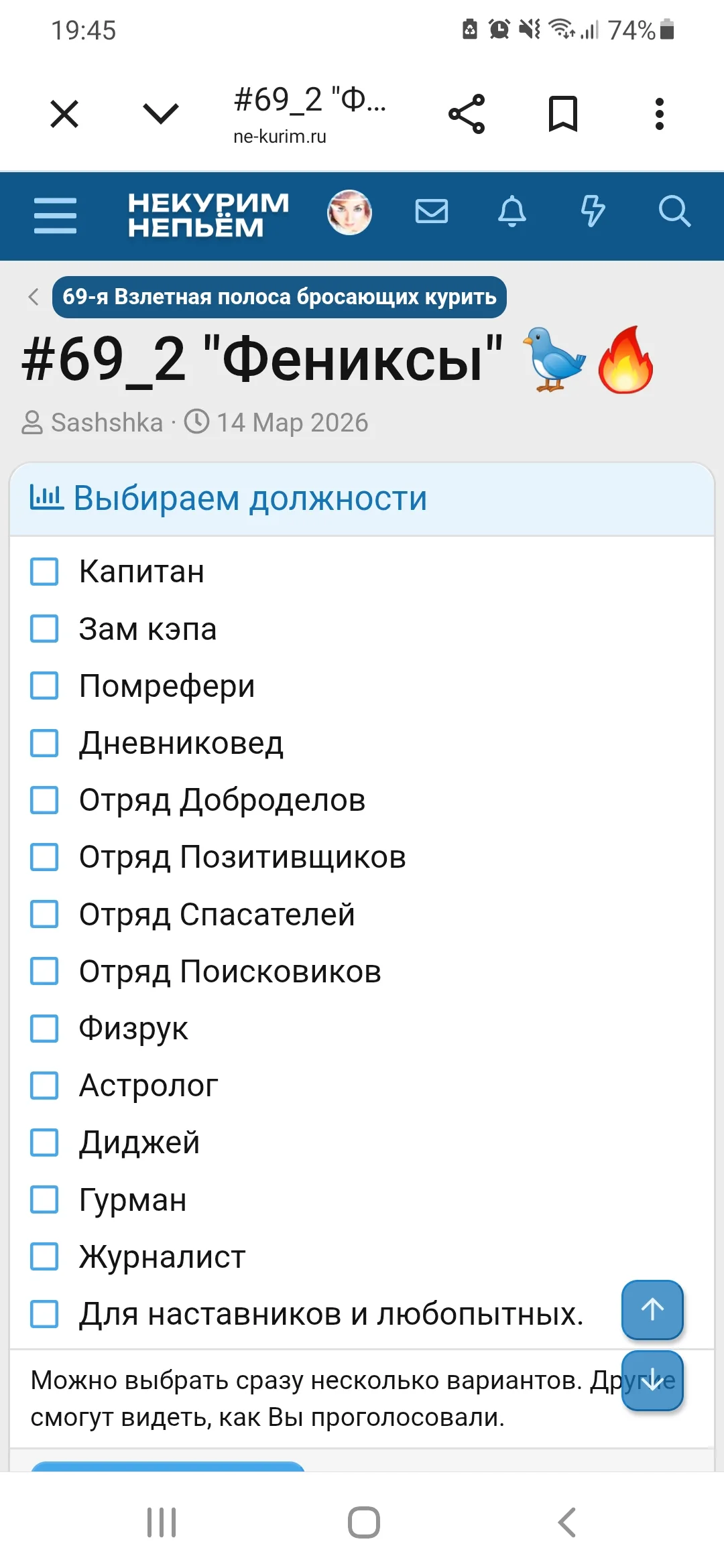Expand browser tab dropdown chevron
The height and width of the screenshot is (1568, 724).
(x=161, y=114)
